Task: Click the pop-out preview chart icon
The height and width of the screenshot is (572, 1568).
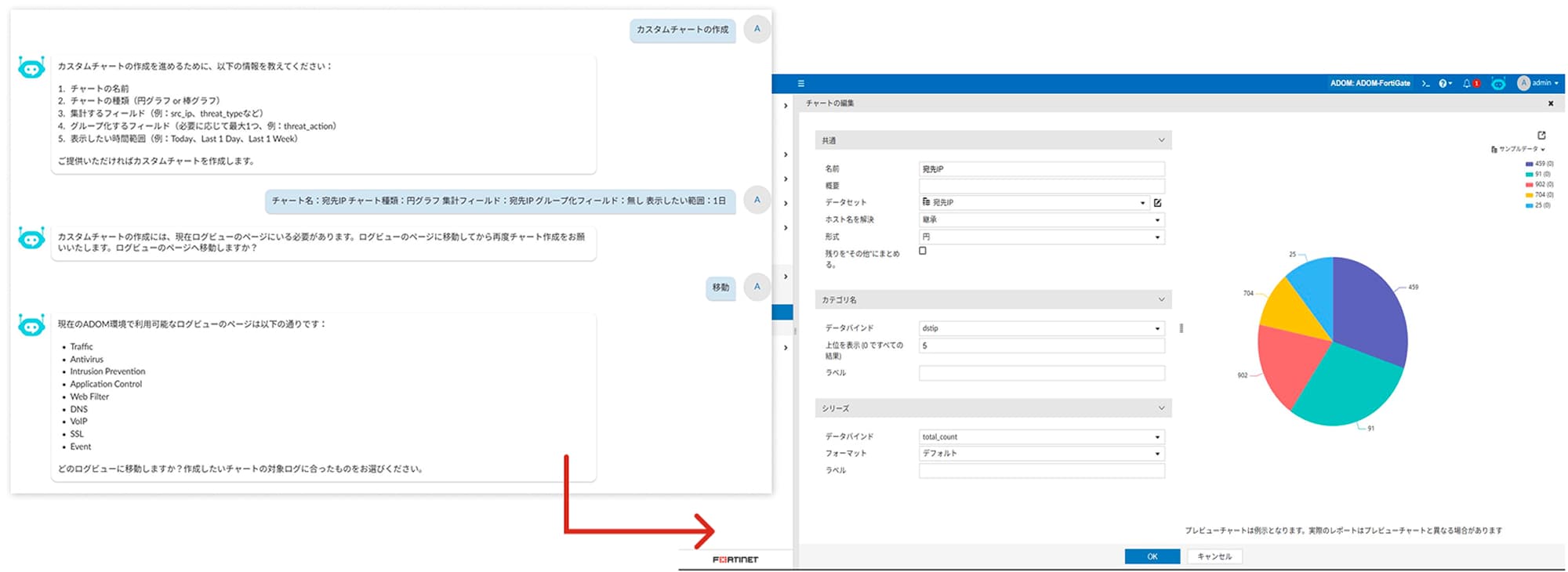Action: pos(1541,136)
